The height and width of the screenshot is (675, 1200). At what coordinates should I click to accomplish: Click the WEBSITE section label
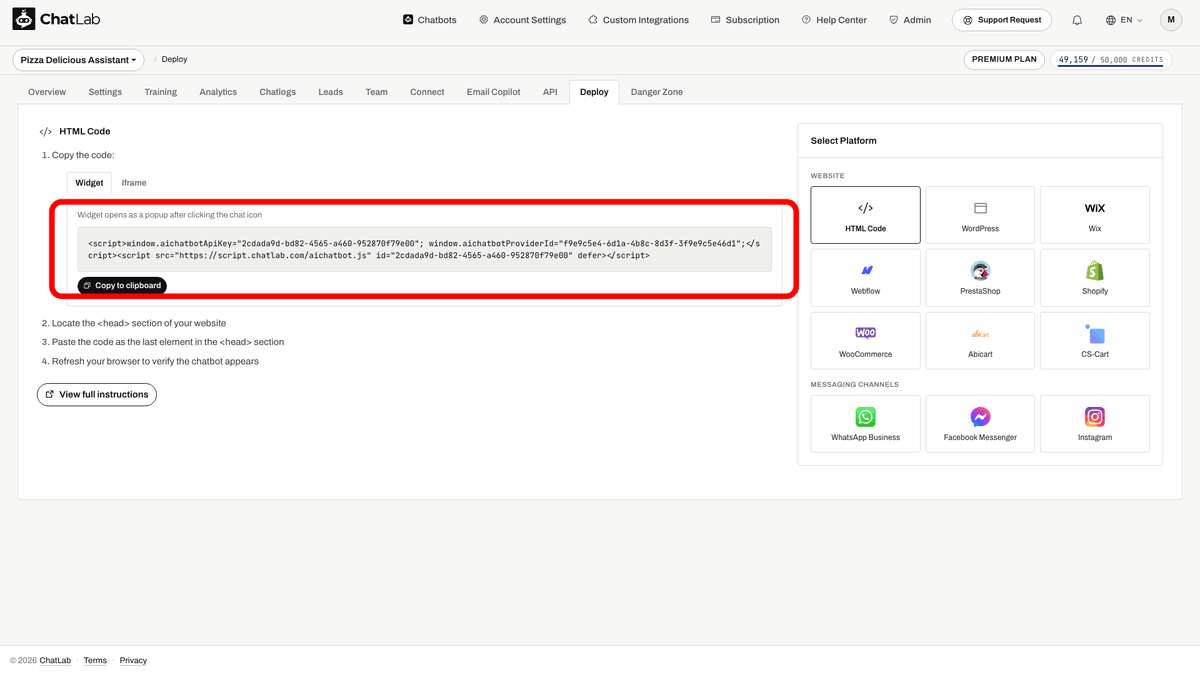click(828, 176)
